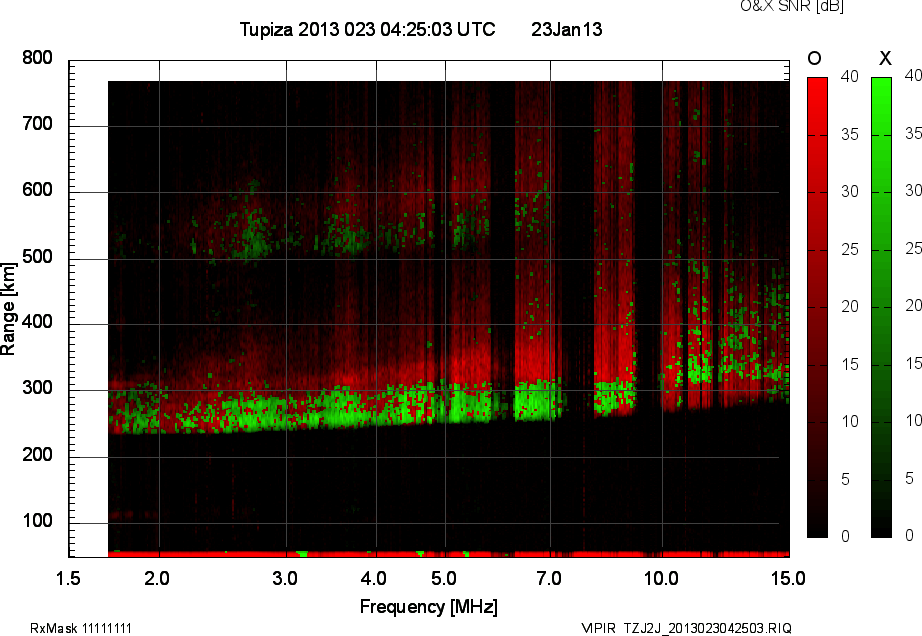Select the plot title 'Tupiza 2013 023 04:25:03 UTC'
Screen dimensions: 922x636
pos(367,30)
